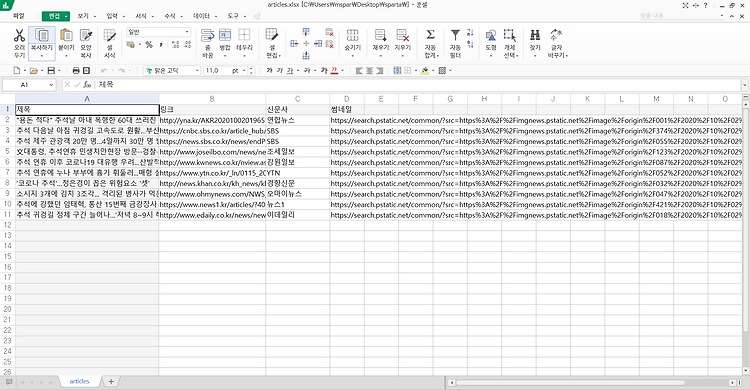The height and width of the screenshot is (390, 750).
Task: Click the 복사하기 copy icon
Action: click(42, 36)
